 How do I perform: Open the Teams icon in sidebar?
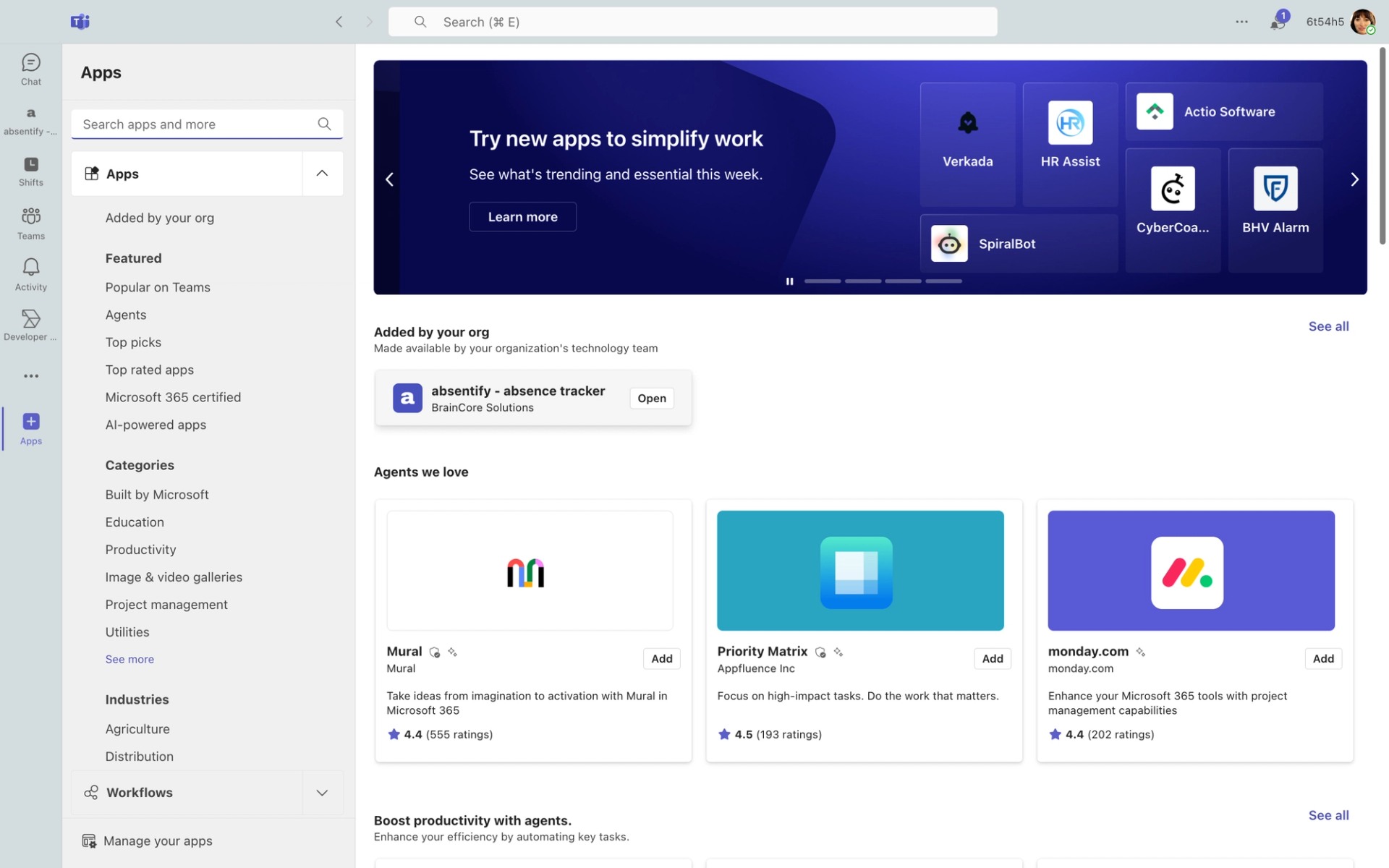[30, 223]
